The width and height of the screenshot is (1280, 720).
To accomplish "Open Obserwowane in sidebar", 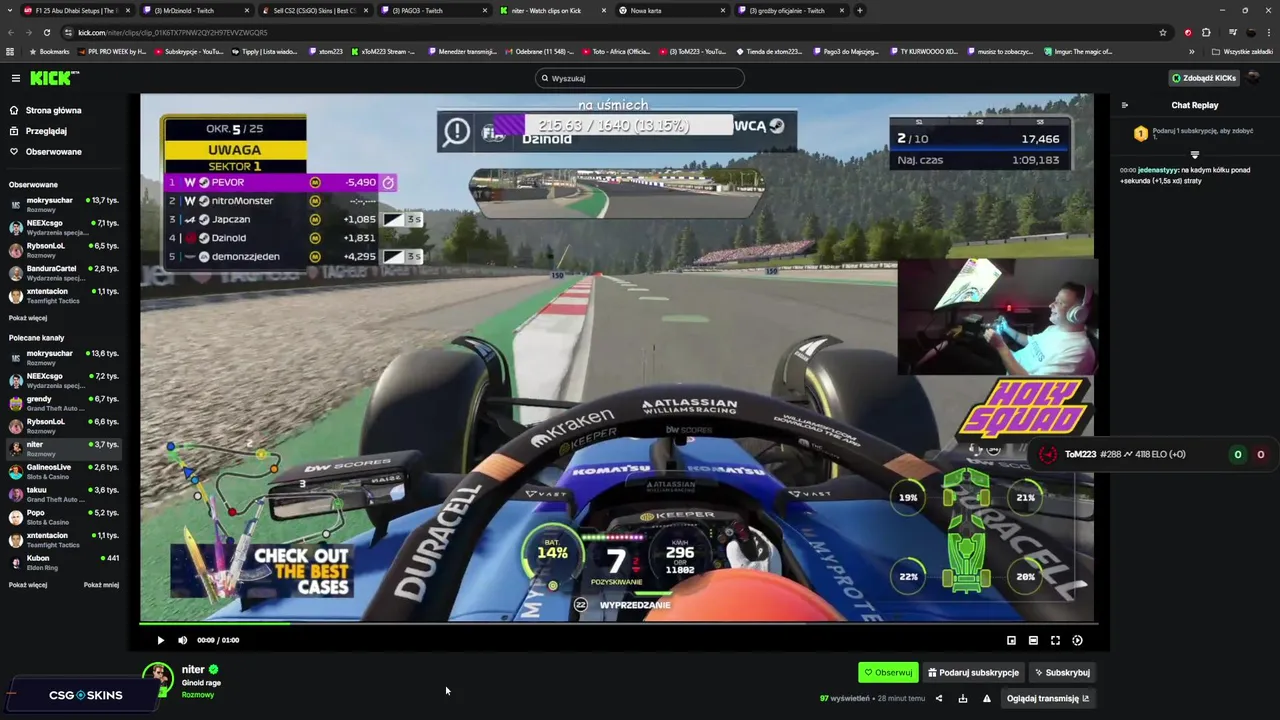I will click(46, 152).
